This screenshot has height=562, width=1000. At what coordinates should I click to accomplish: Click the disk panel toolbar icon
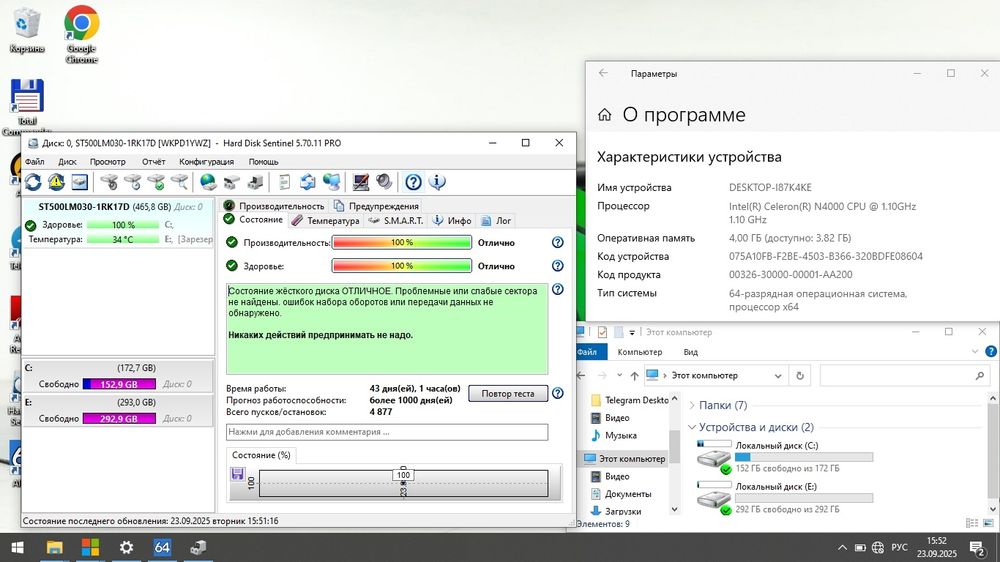[79, 182]
